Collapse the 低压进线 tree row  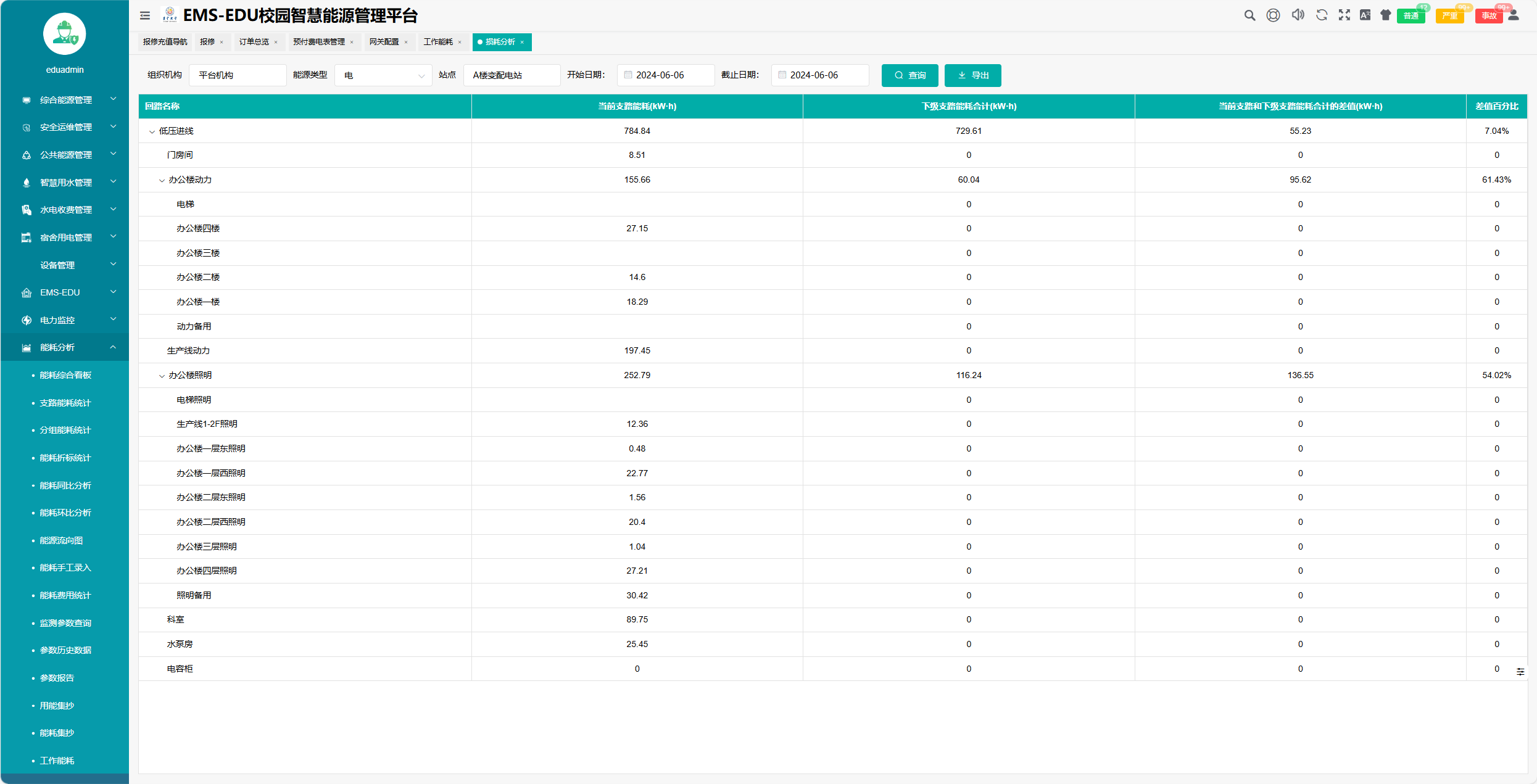click(x=152, y=131)
